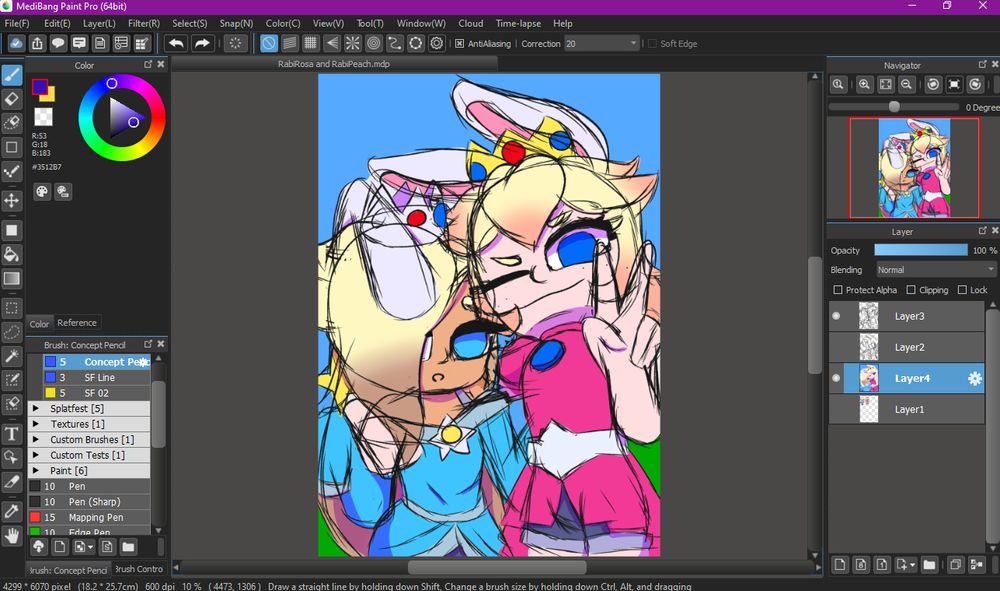Open the RabiRosa and RabiPeach.mdp document tab
Viewport: 1000px width, 591px height.
(x=334, y=64)
